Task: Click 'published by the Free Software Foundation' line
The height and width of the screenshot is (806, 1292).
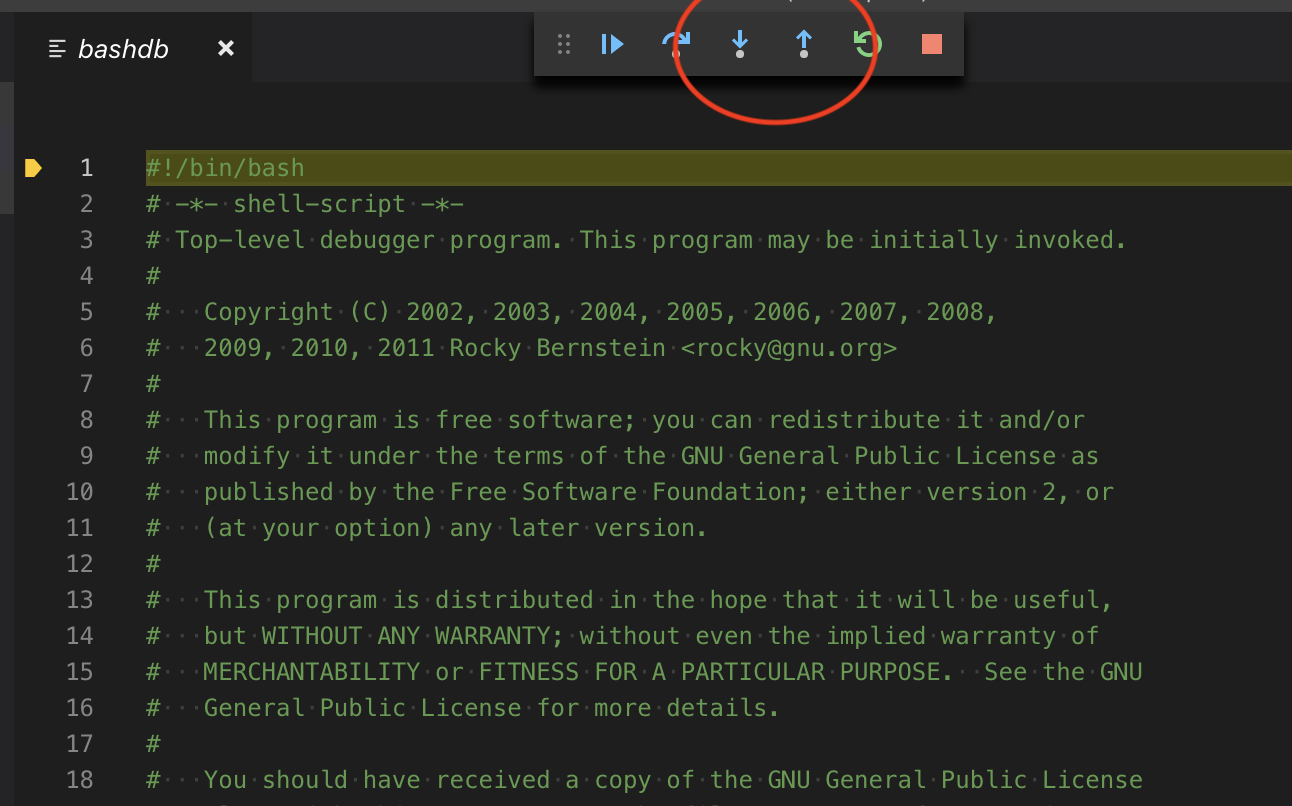Action: pyautogui.click(x=629, y=492)
